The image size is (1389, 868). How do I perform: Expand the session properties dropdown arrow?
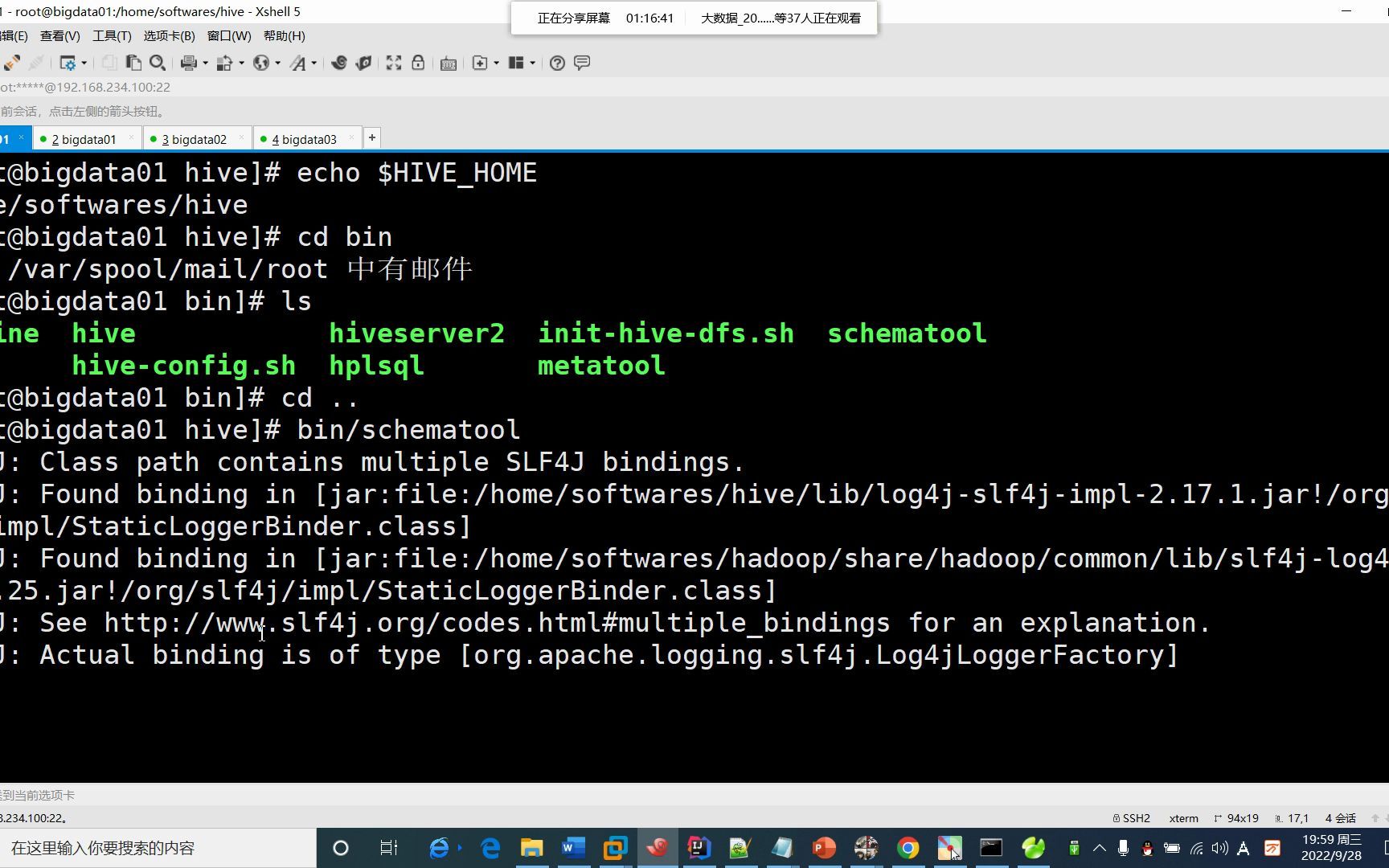coord(84,63)
